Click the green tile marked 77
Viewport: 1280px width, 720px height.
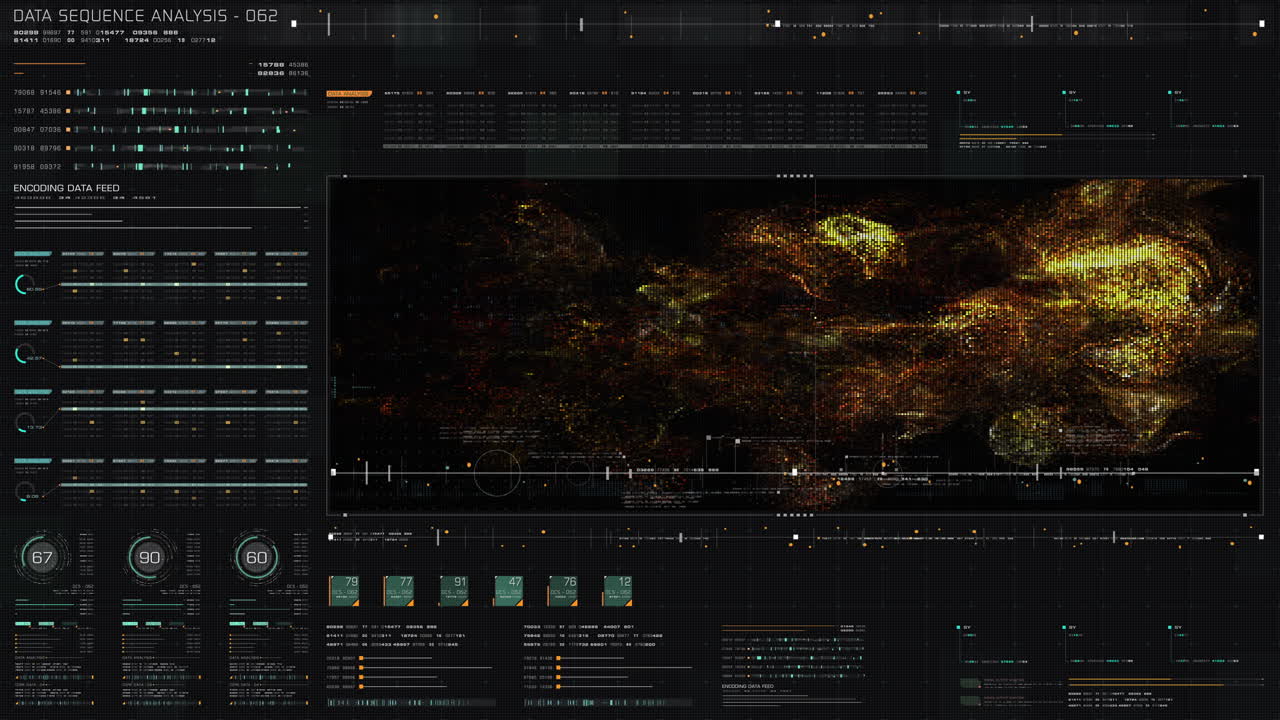399,590
